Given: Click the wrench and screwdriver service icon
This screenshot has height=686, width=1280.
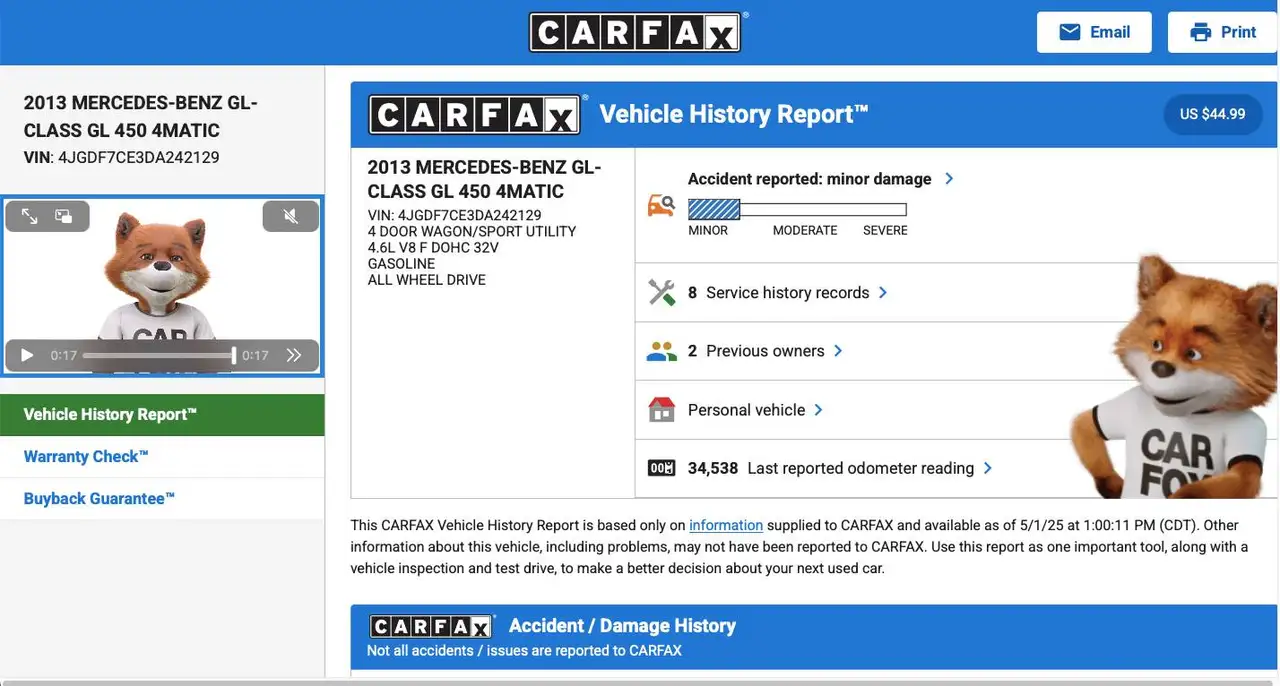Looking at the screenshot, I should [x=661, y=292].
